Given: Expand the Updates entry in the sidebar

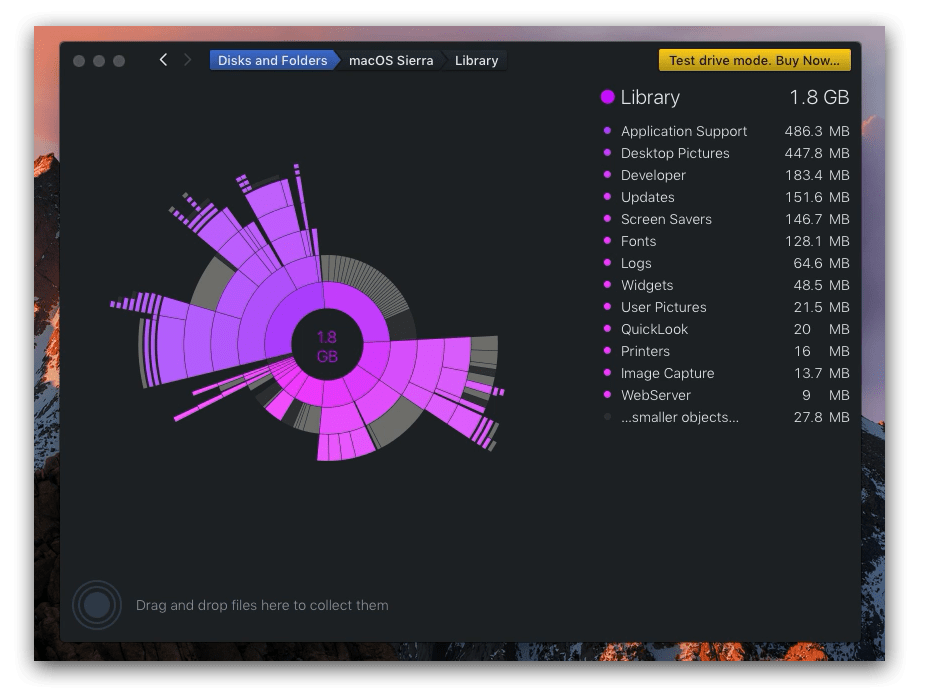Looking at the screenshot, I should point(648,197).
